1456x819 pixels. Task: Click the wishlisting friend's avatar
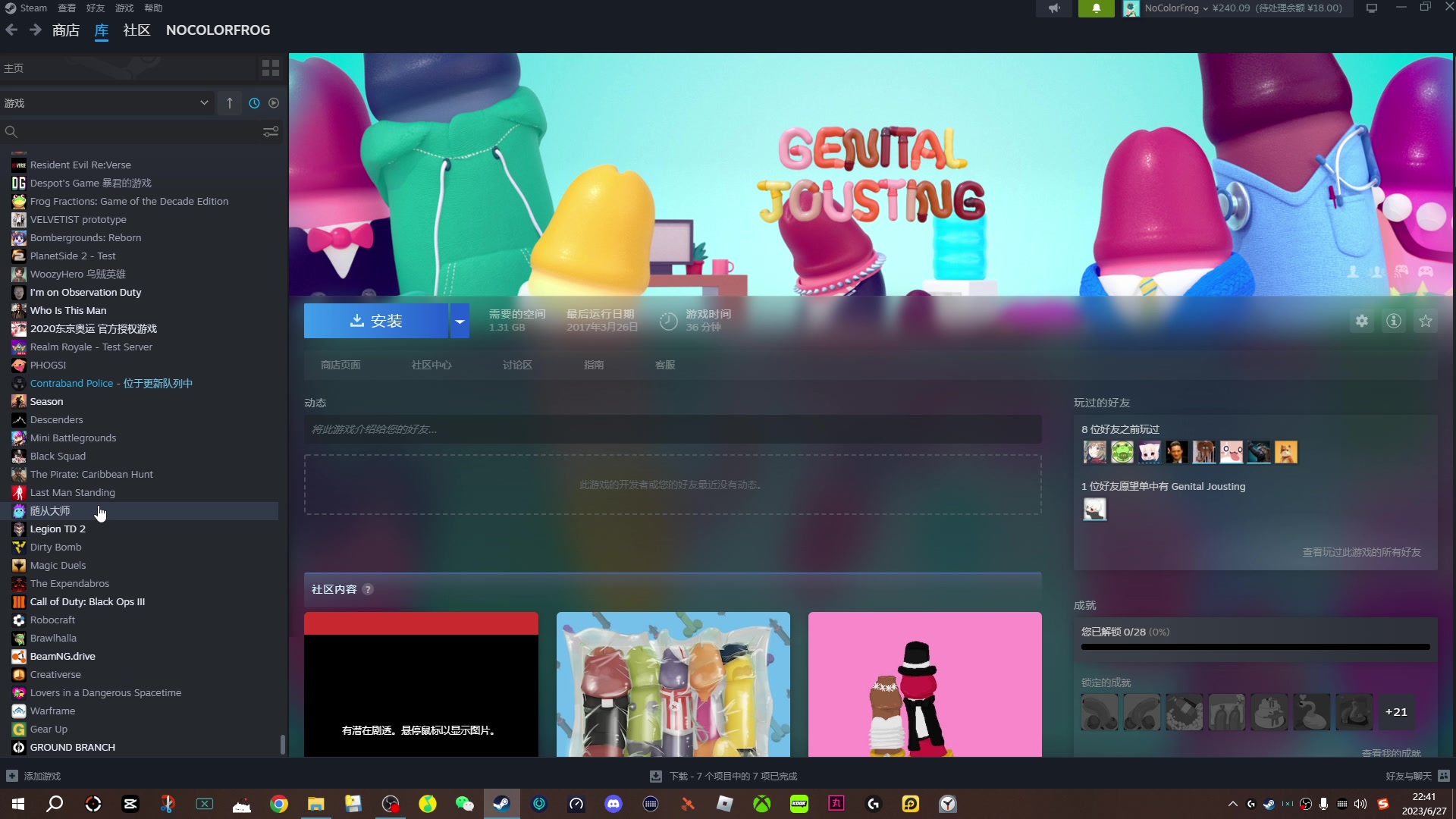point(1094,510)
